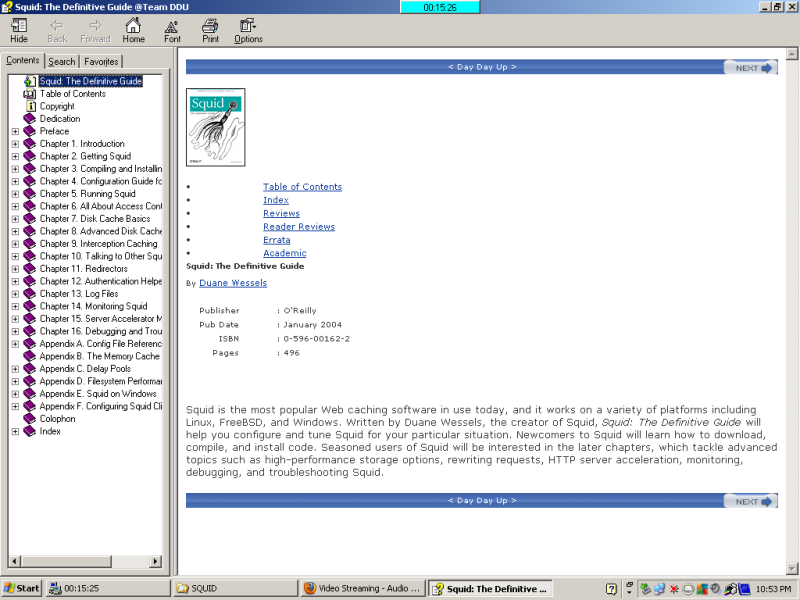
Task: Click the content pane scroll up arrow
Action: pos(792,53)
